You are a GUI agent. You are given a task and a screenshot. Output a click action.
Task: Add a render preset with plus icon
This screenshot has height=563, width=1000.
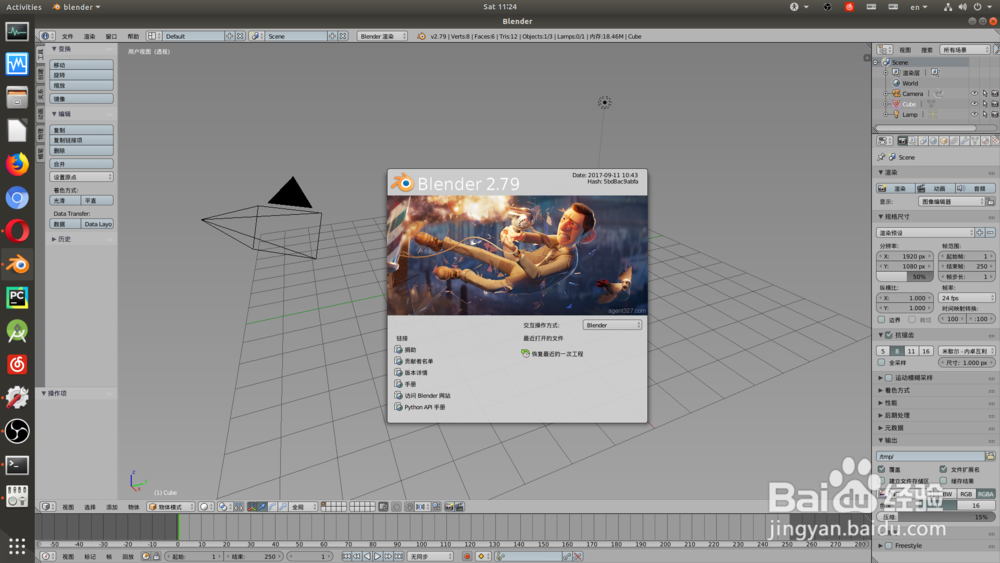[x=980, y=233]
